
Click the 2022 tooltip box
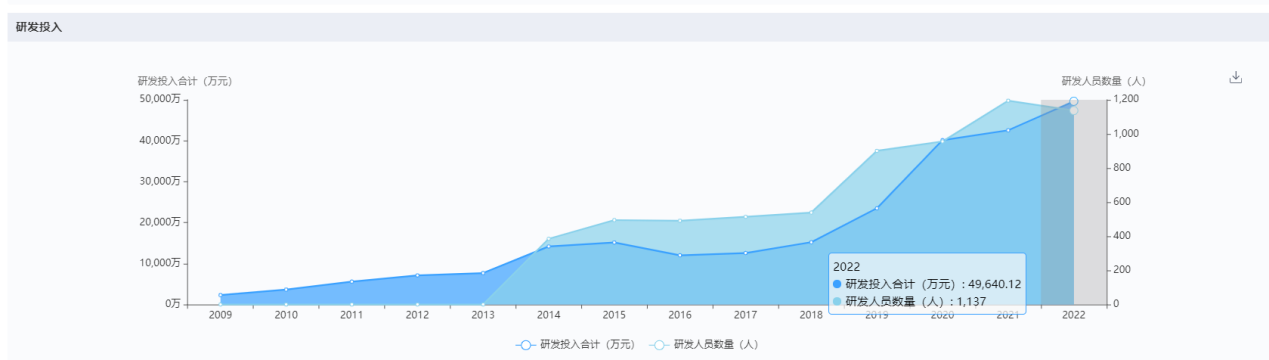pos(926,283)
